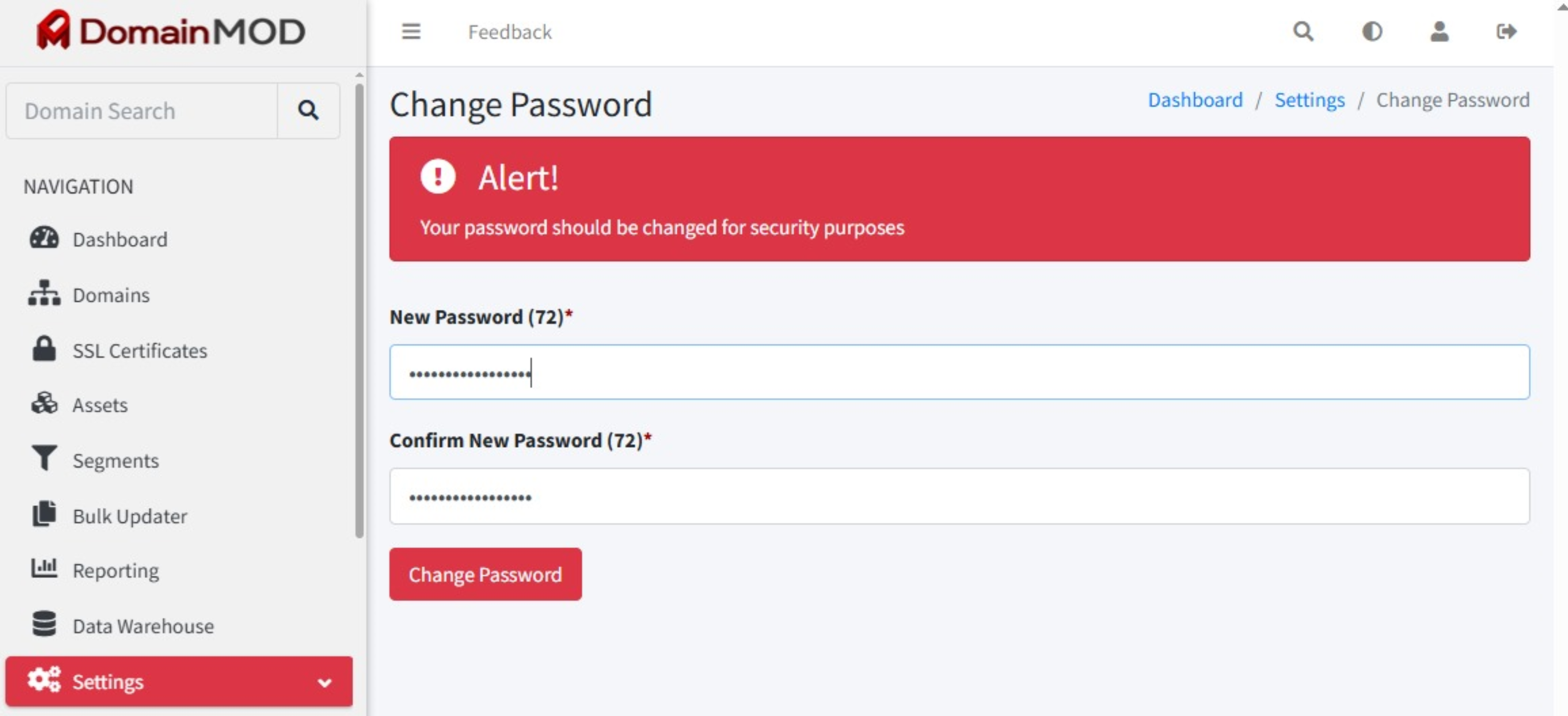Click the sidebar vertical scrollbar
This screenshot has width=1568, height=716.
click(359, 310)
